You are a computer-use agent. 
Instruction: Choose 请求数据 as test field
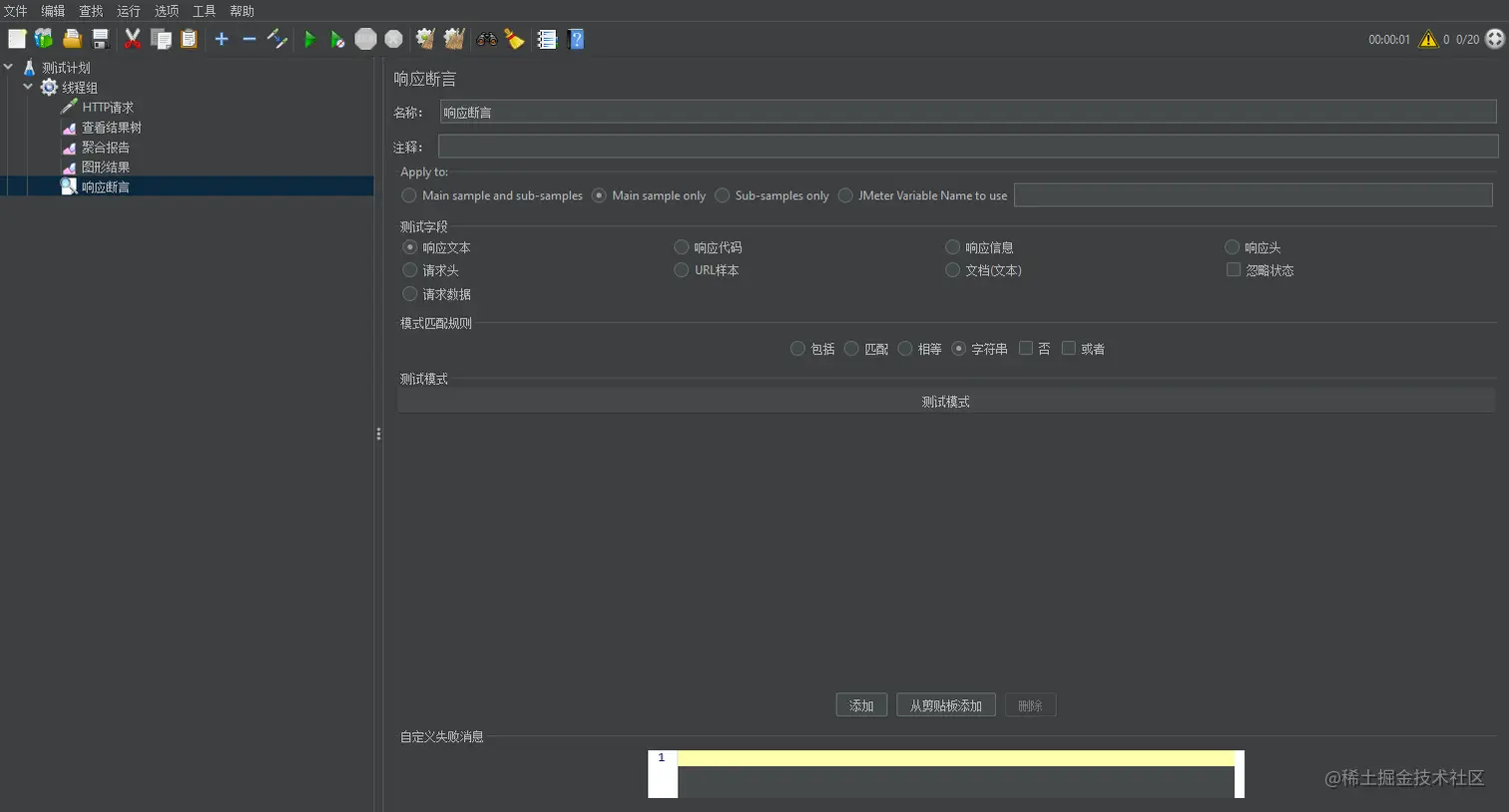pyautogui.click(x=409, y=294)
